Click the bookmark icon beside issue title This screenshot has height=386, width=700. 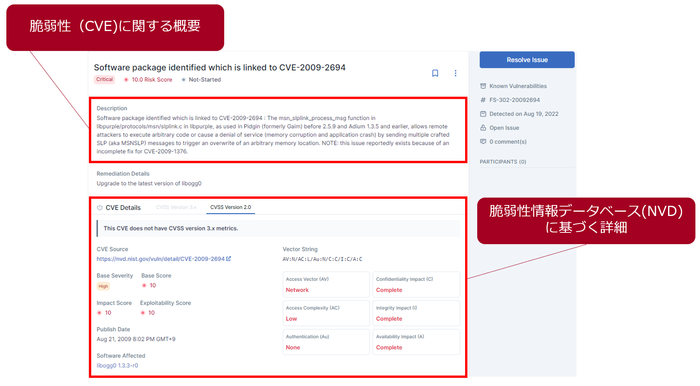[435, 73]
